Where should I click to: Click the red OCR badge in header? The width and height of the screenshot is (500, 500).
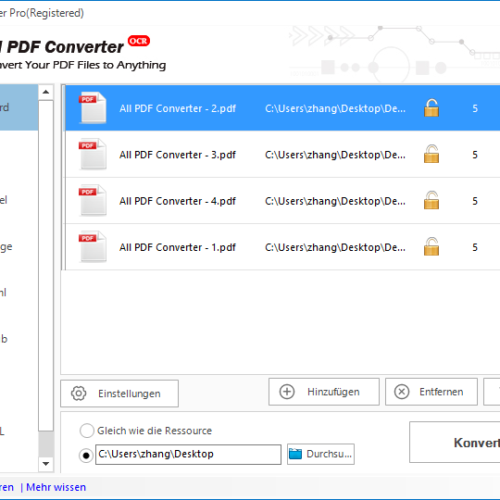pyautogui.click(x=139, y=41)
